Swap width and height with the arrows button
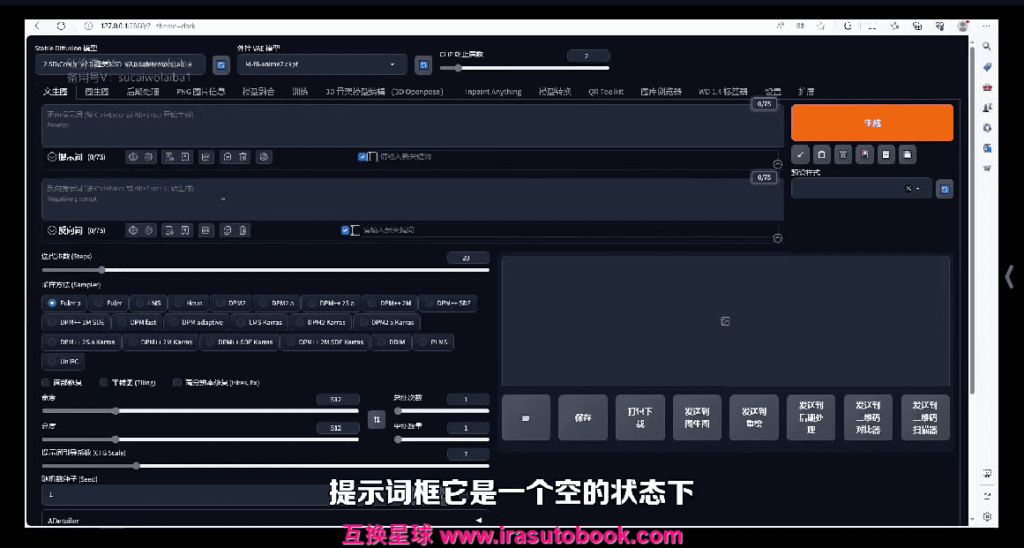Image resolution: width=1024 pixels, height=548 pixels. [x=376, y=419]
